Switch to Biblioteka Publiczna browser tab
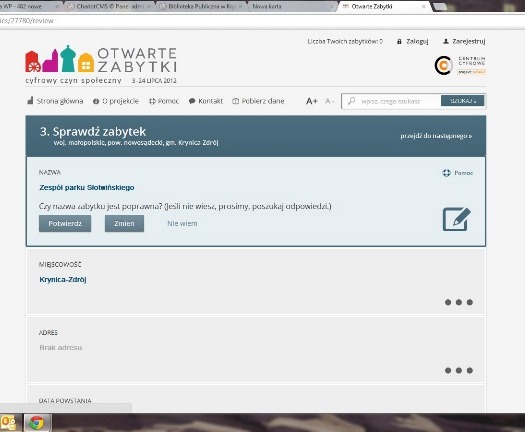The image size is (525, 432). click(x=201, y=6)
